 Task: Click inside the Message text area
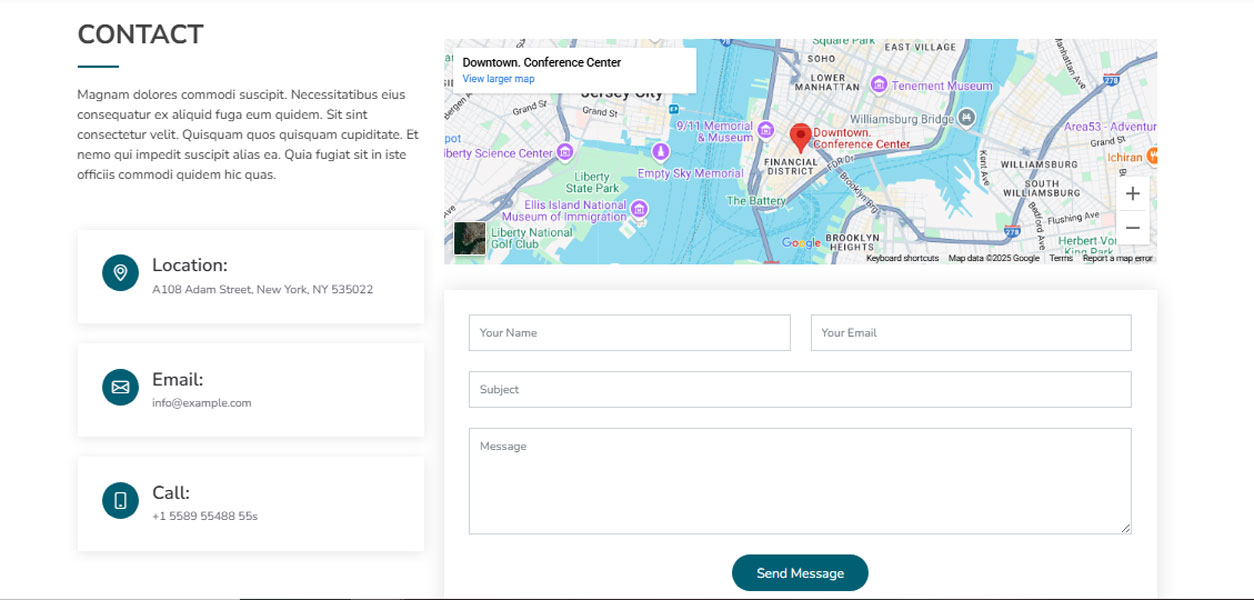799,481
